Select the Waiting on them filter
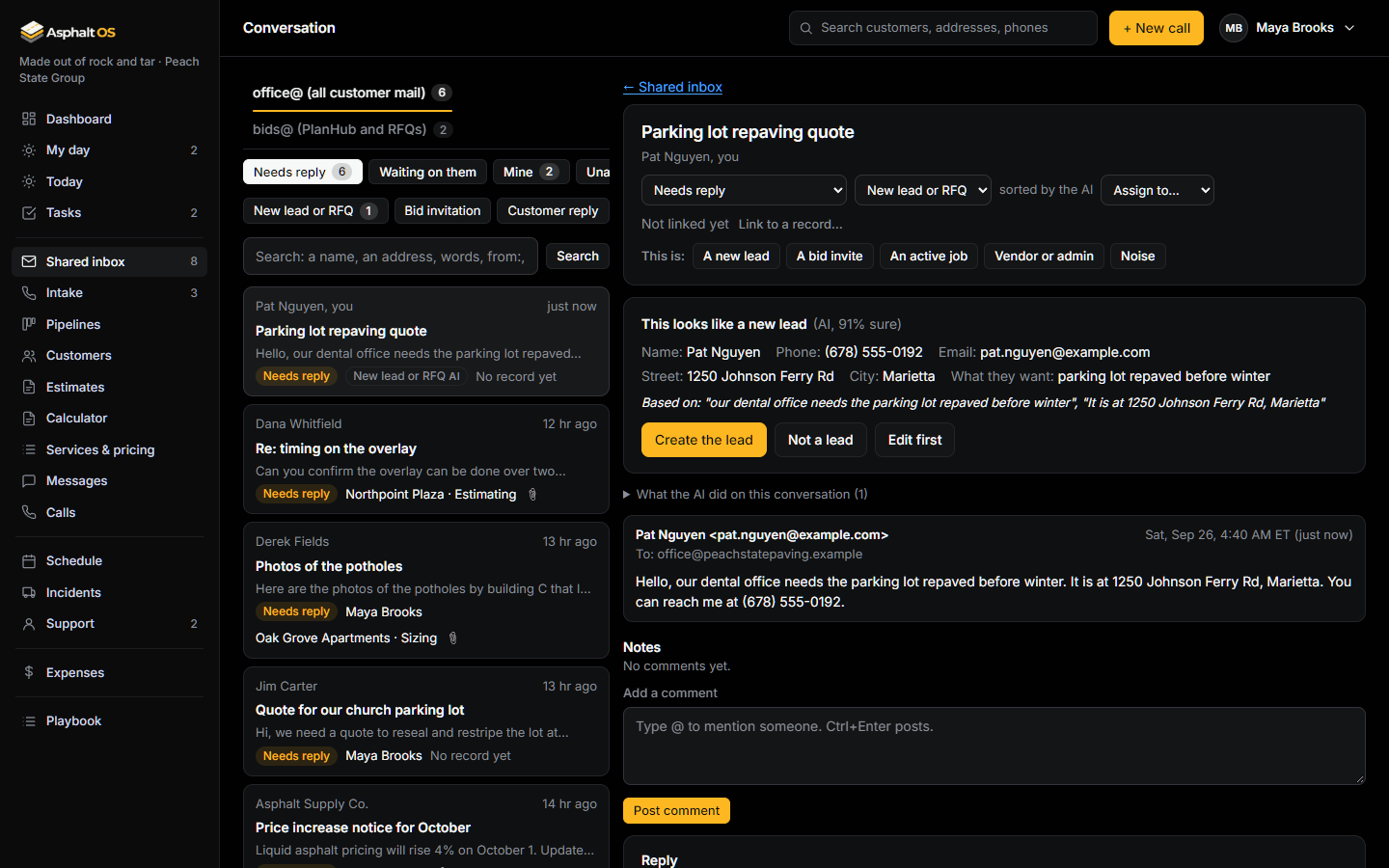1389x868 pixels. click(x=427, y=172)
